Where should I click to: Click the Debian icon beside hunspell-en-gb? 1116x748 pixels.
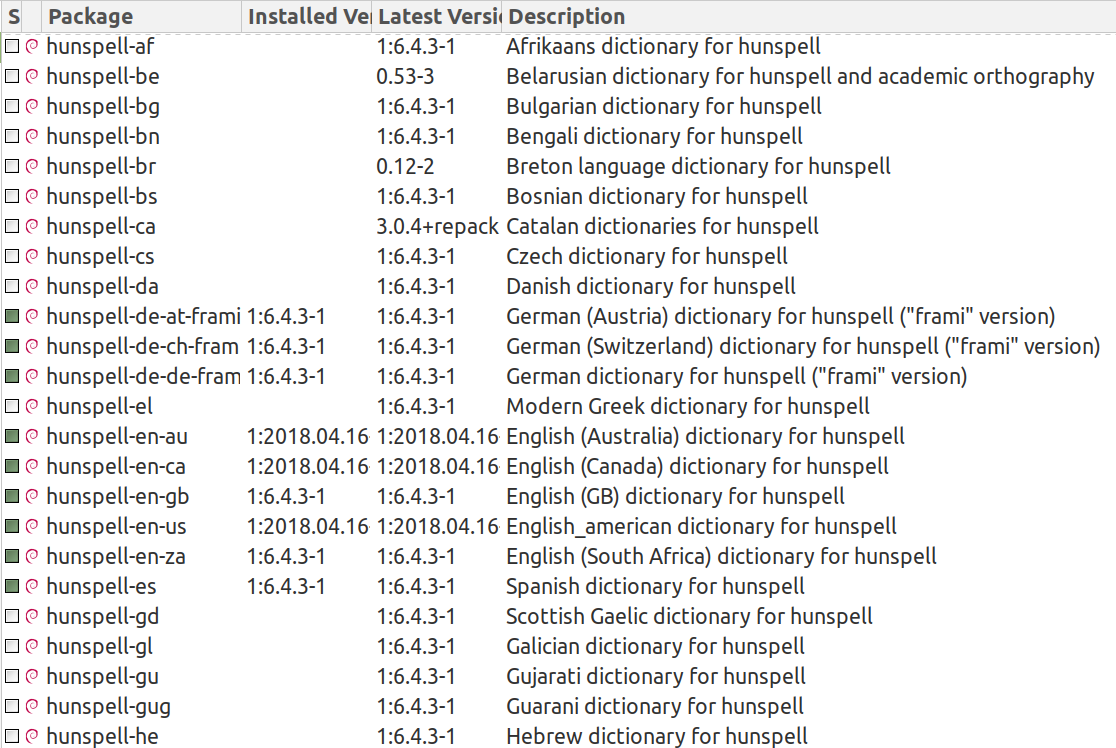click(32, 496)
